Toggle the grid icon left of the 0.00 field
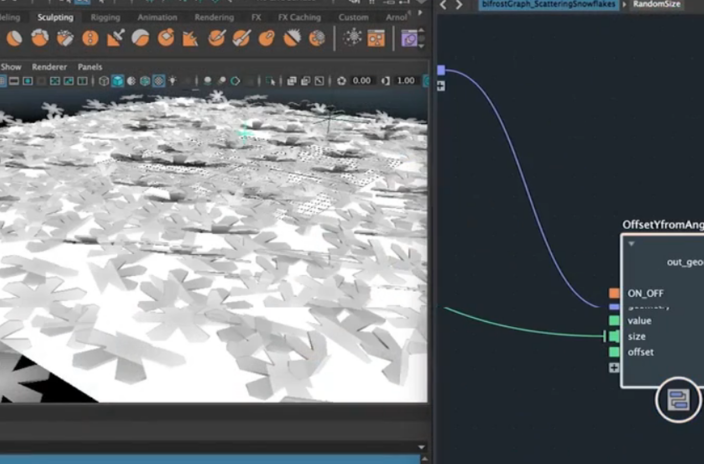This screenshot has width=704, height=464. pyautogui.click(x=341, y=81)
